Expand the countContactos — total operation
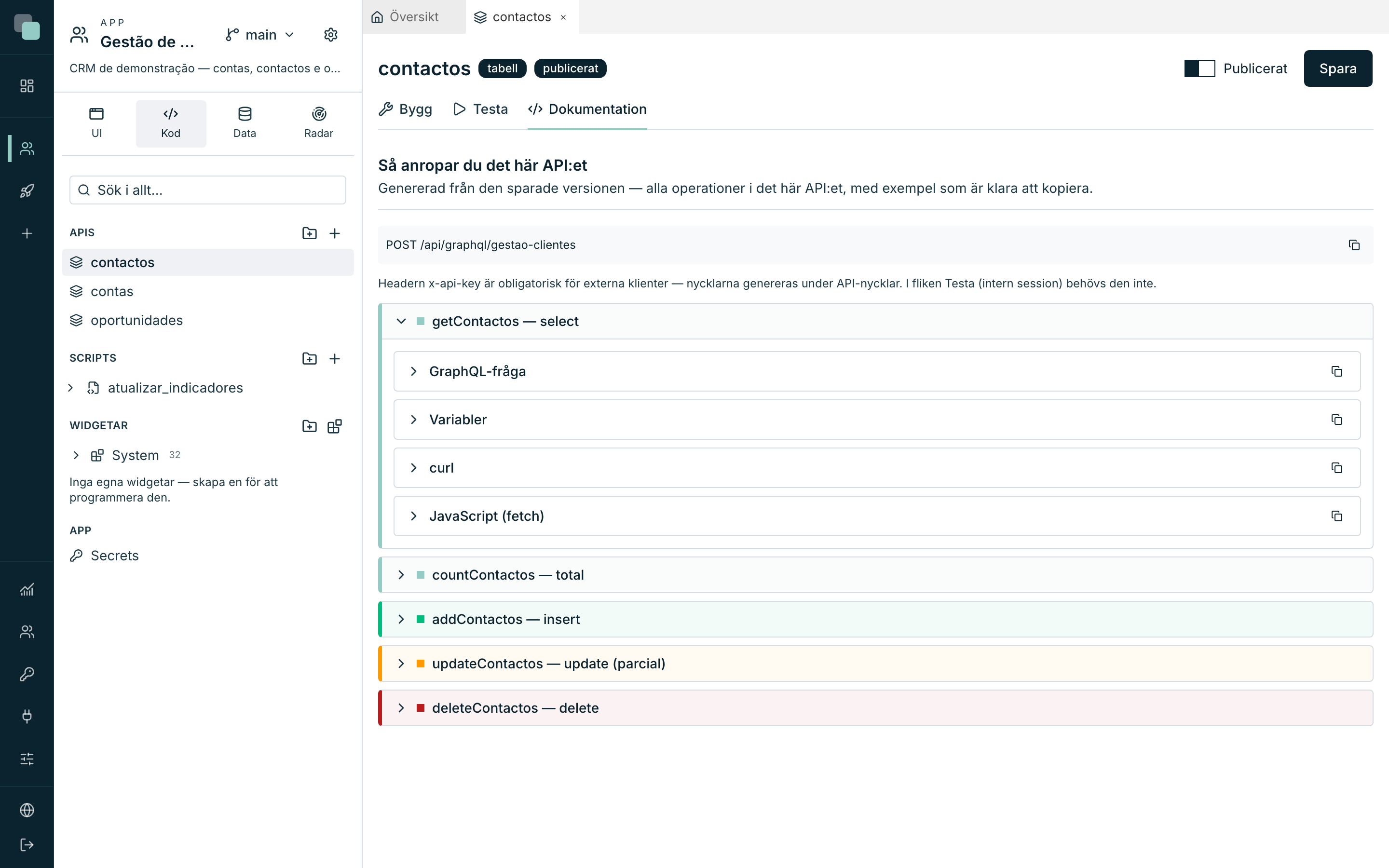Viewport: 1389px width, 868px height. pos(875,575)
